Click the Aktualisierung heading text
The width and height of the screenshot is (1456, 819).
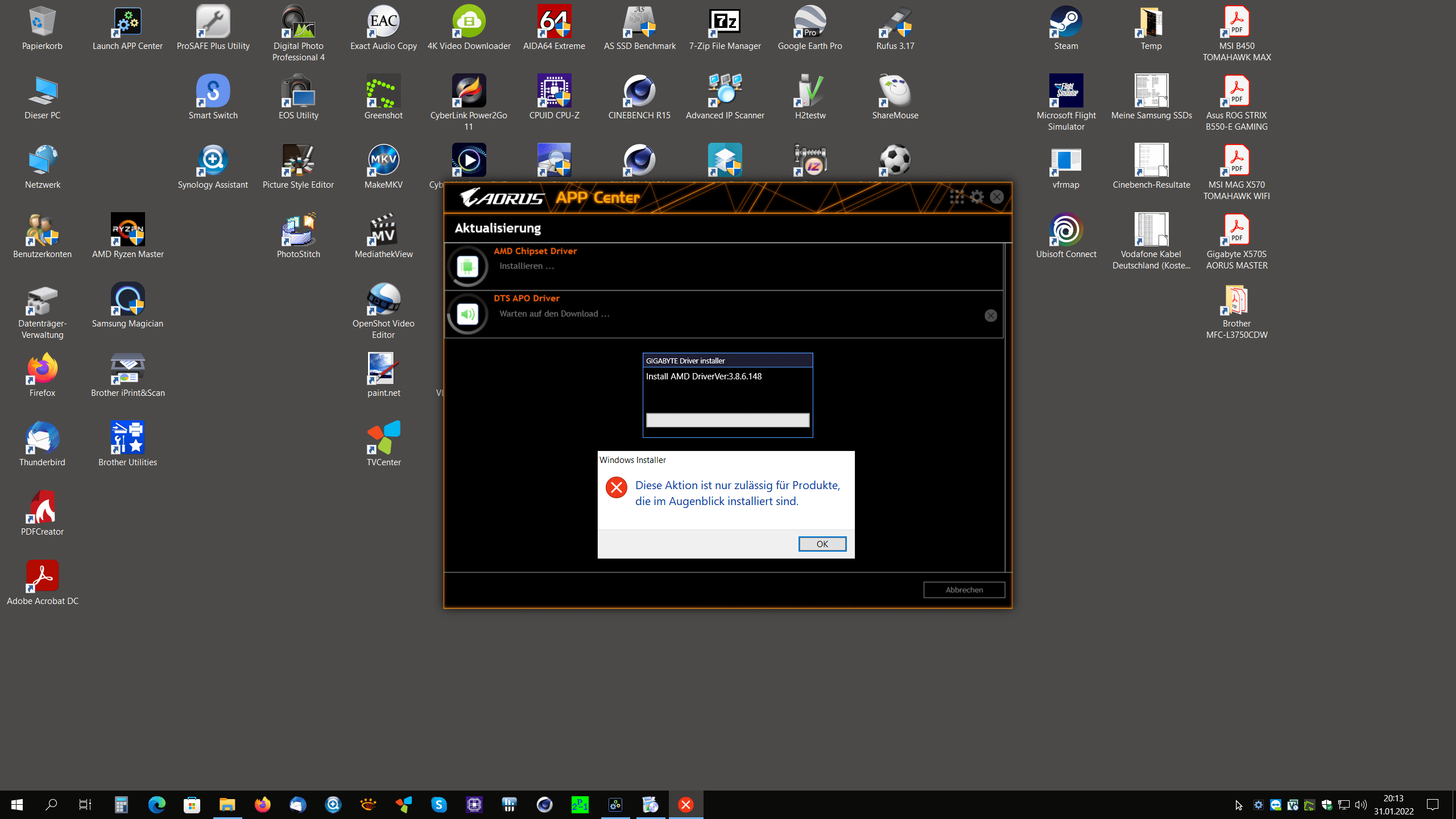point(498,228)
